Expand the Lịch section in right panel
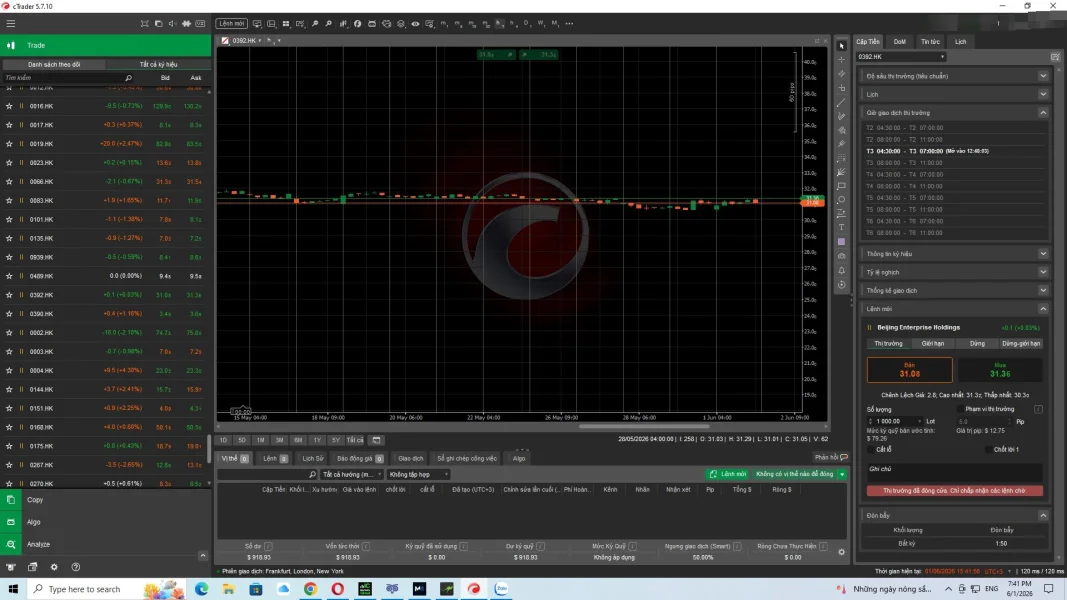 (1043, 95)
